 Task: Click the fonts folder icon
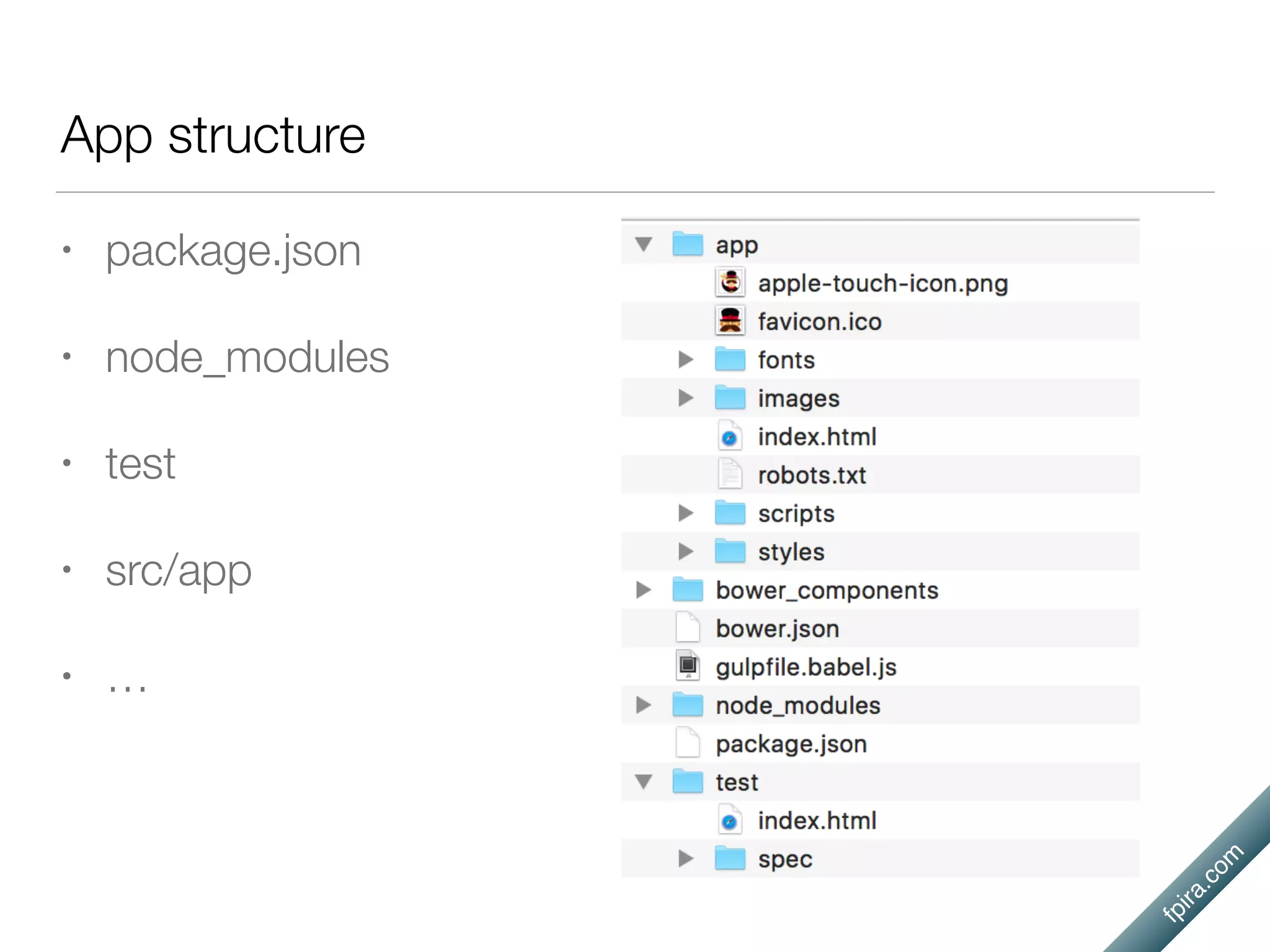[x=730, y=359]
